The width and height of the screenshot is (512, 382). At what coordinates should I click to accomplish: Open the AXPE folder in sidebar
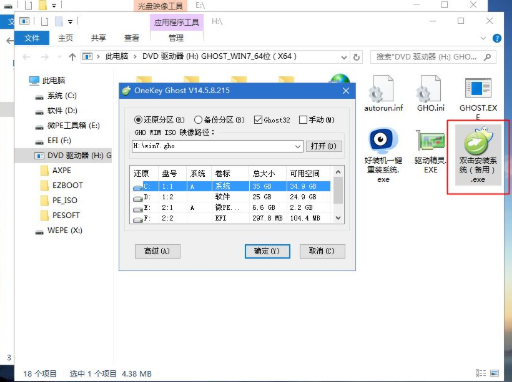(56, 170)
